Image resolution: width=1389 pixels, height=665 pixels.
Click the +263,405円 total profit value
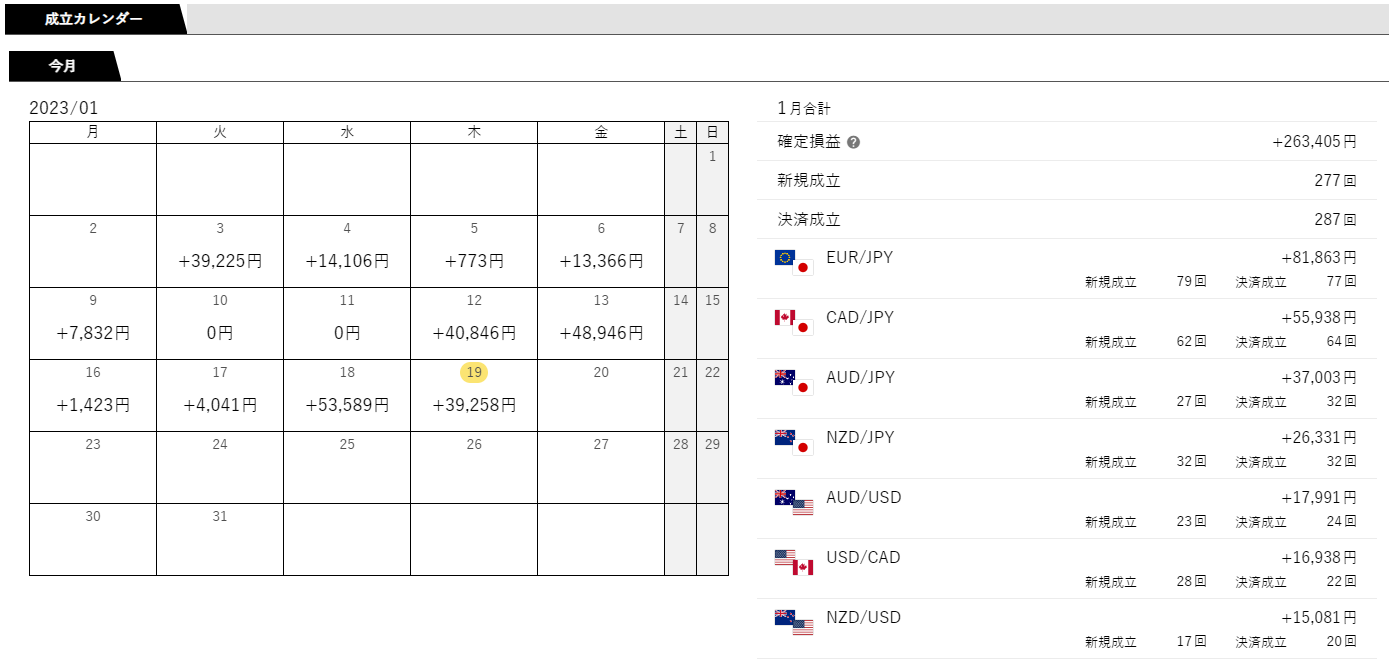[x=1314, y=142]
